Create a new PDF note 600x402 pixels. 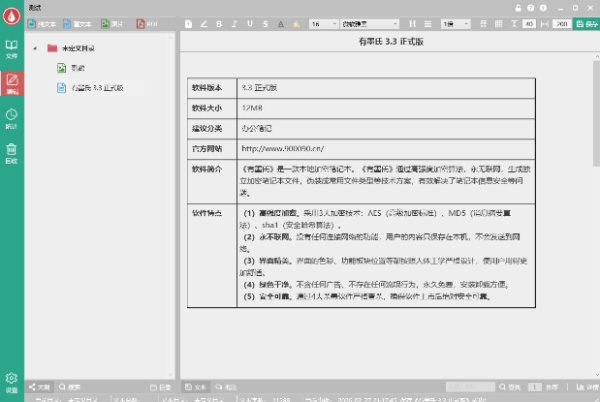[147, 24]
